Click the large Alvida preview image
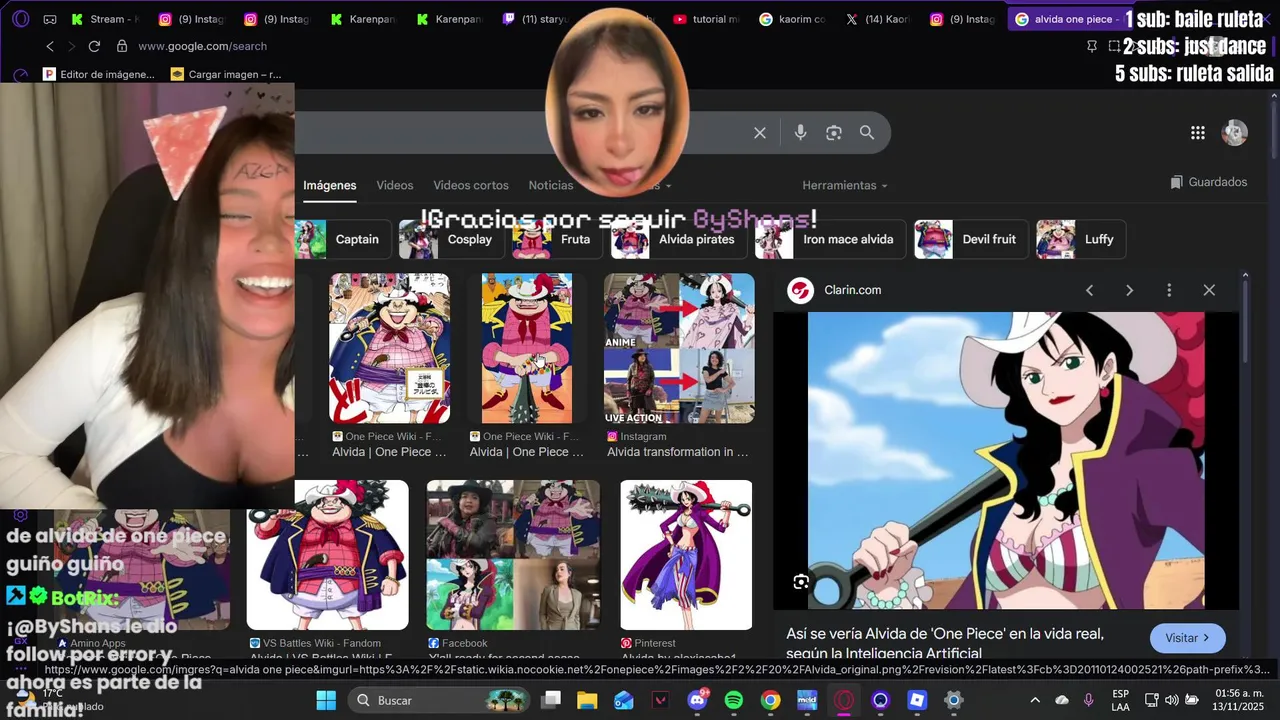This screenshot has height=720, width=1280. 1006,460
